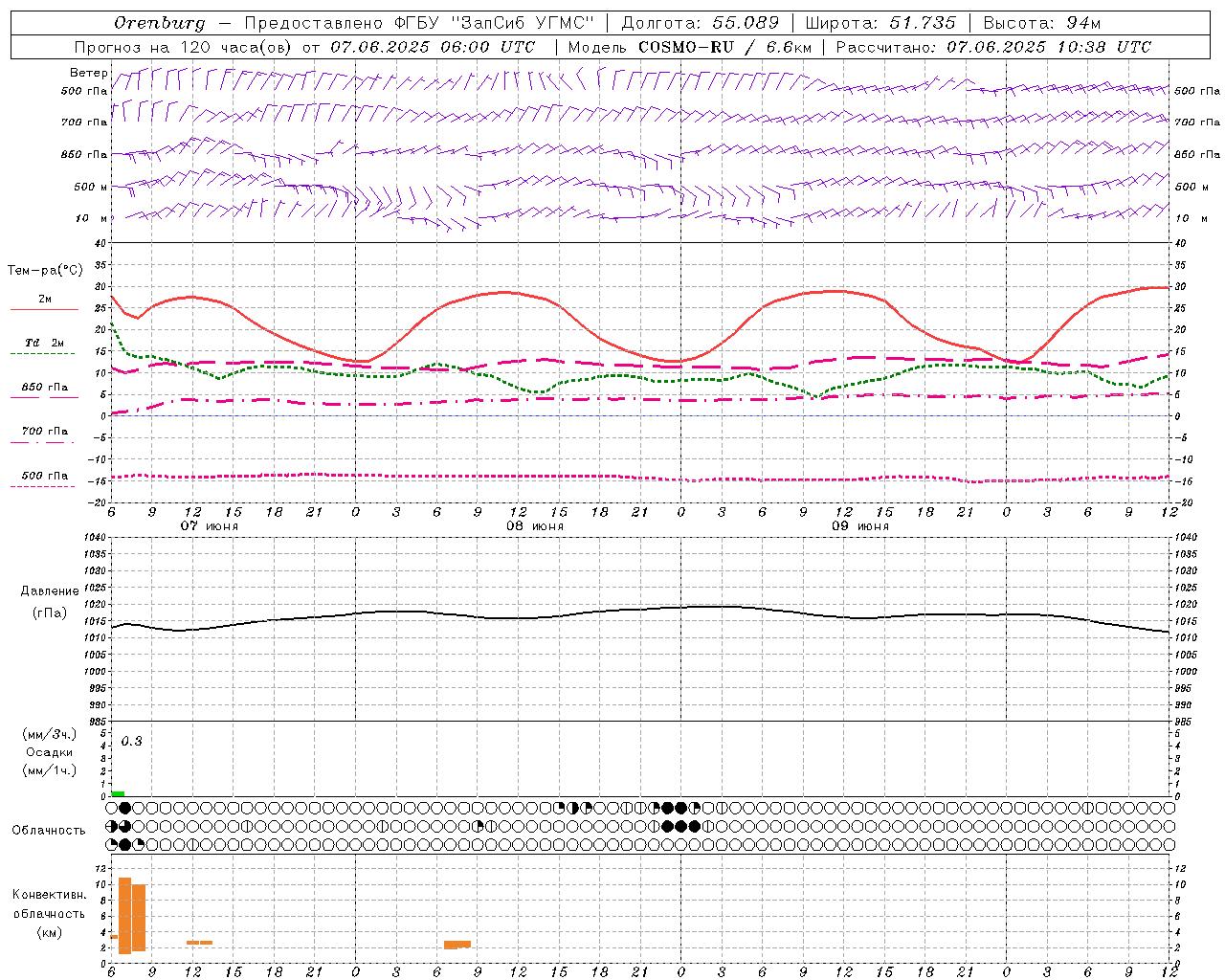Click the pink long-dash legend line under "850 гПа"
Screen dimensions: 1225x980
point(44,398)
